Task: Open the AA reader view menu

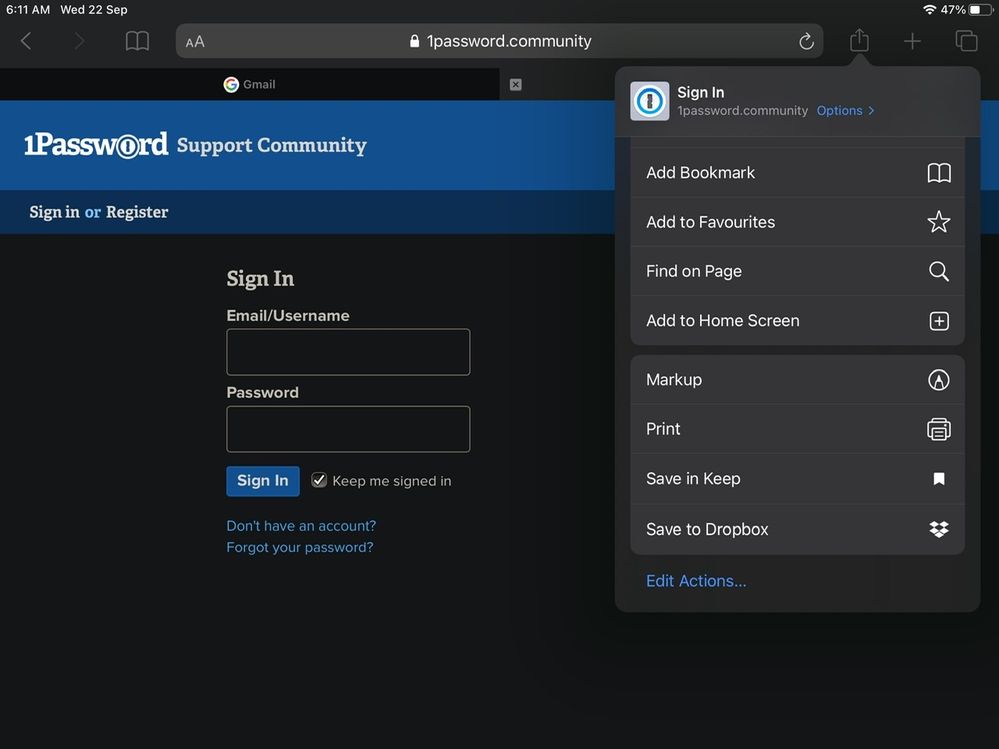Action: point(195,42)
